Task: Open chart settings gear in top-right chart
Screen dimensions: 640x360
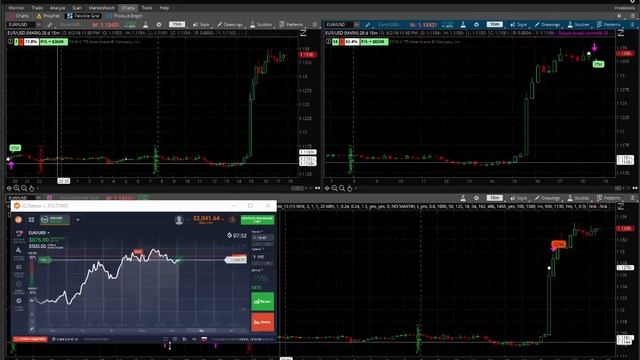Action: click(x=476, y=24)
